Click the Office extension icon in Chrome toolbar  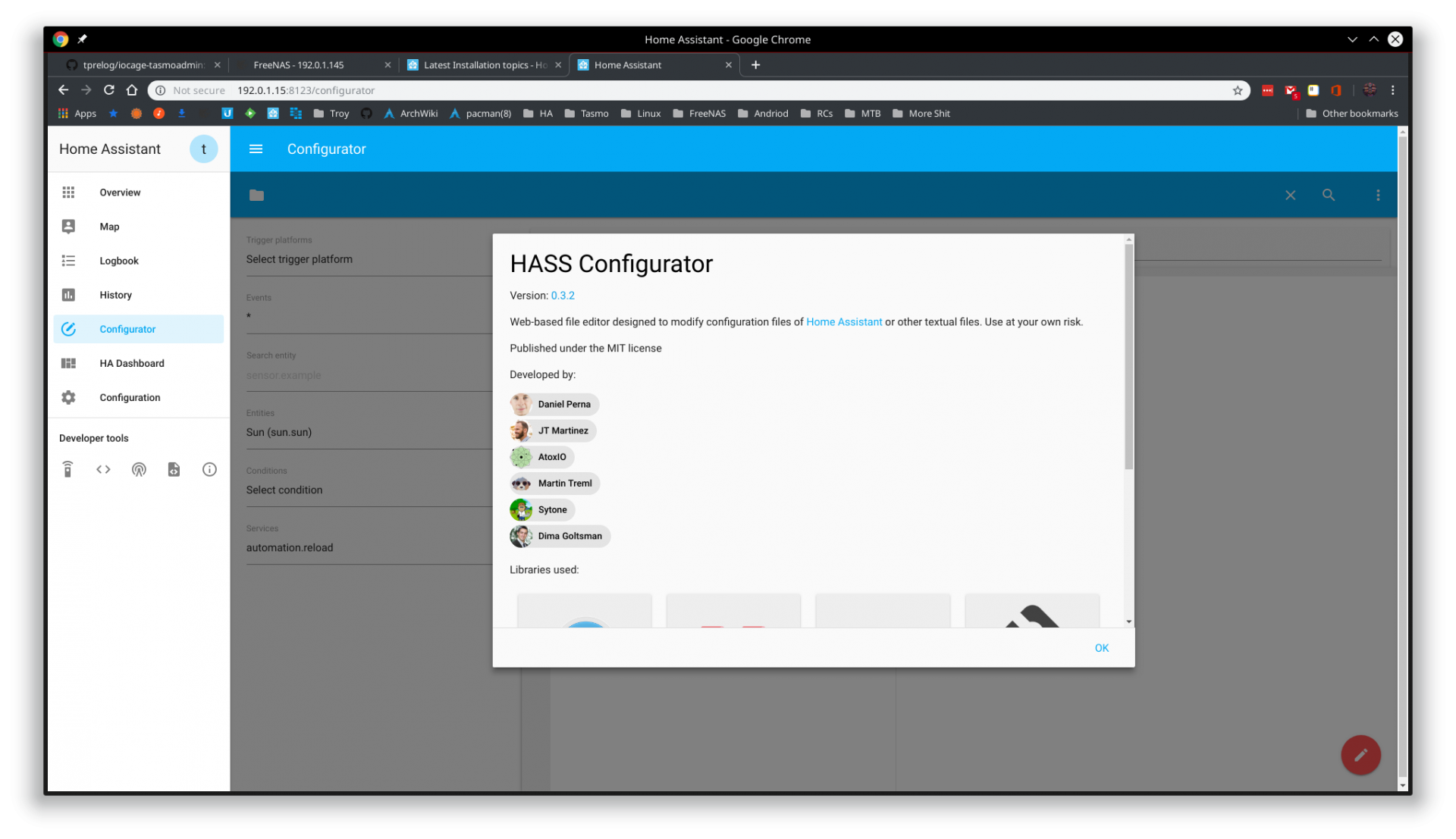click(x=1335, y=90)
